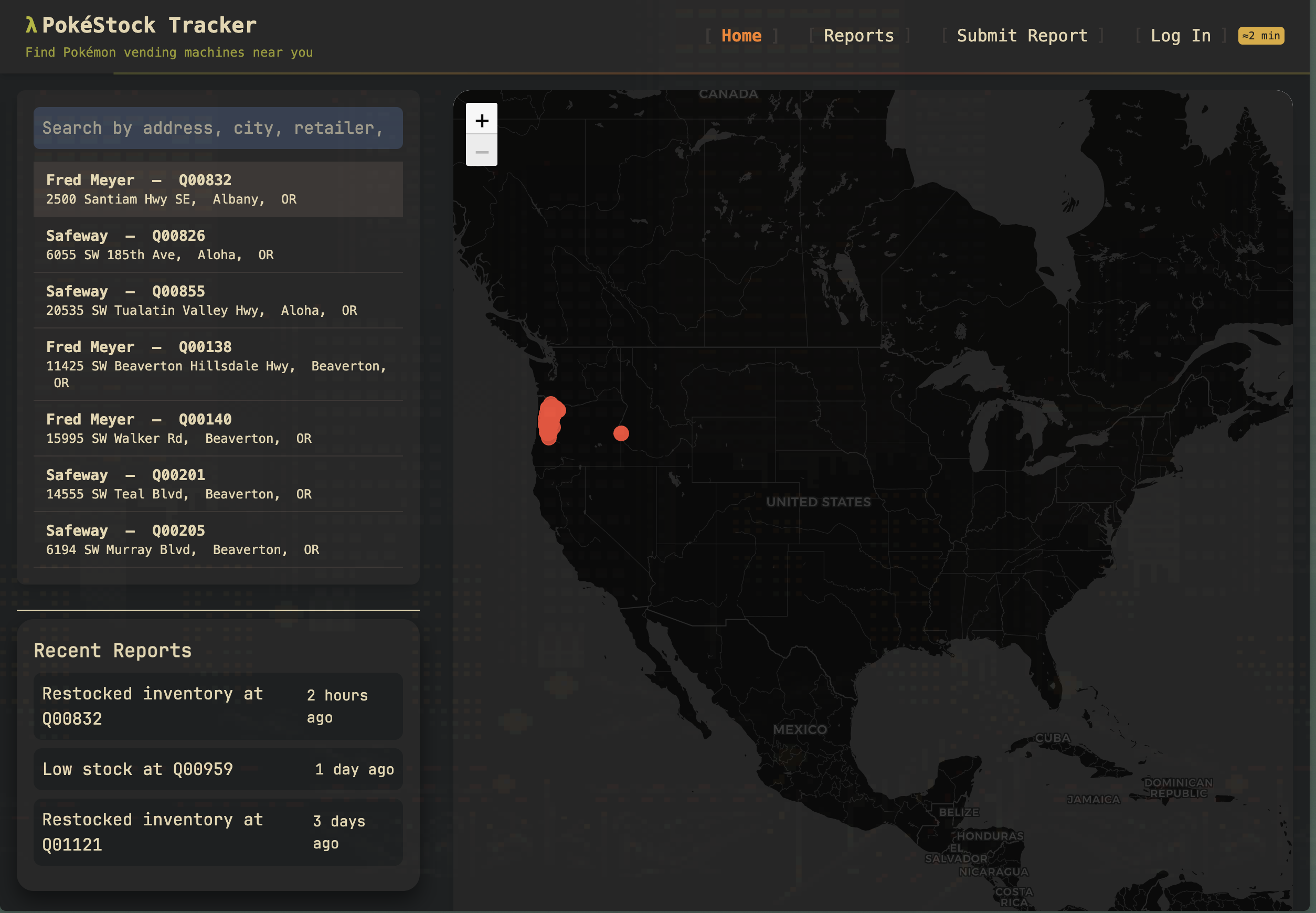
Task: Choose Safeway Q00855 on Tualatin Valley Hwy
Action: click(x=218, y=300)
